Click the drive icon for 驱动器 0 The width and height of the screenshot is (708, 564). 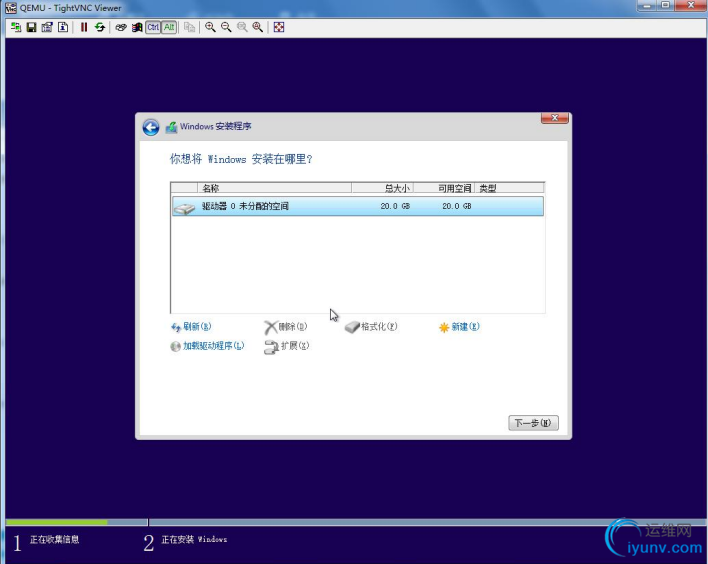point(184,208)
